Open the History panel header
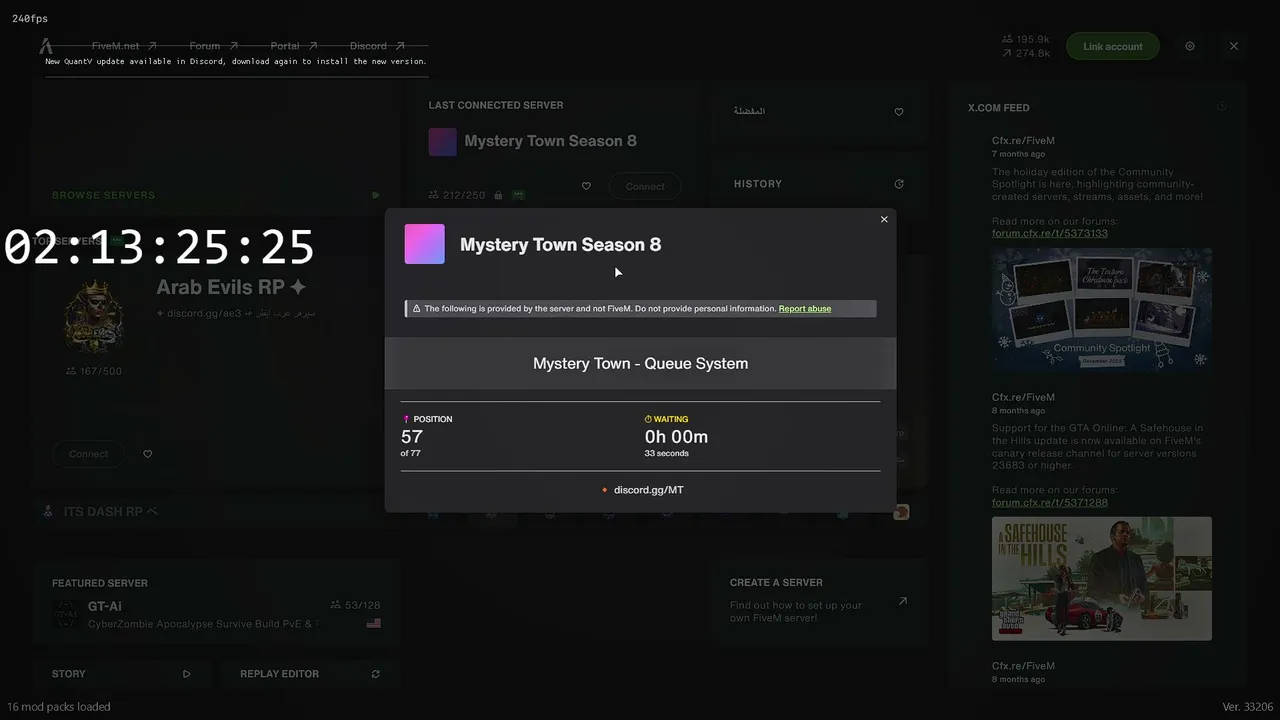This screenshot has height=720, width=1280. pos(758,184)
